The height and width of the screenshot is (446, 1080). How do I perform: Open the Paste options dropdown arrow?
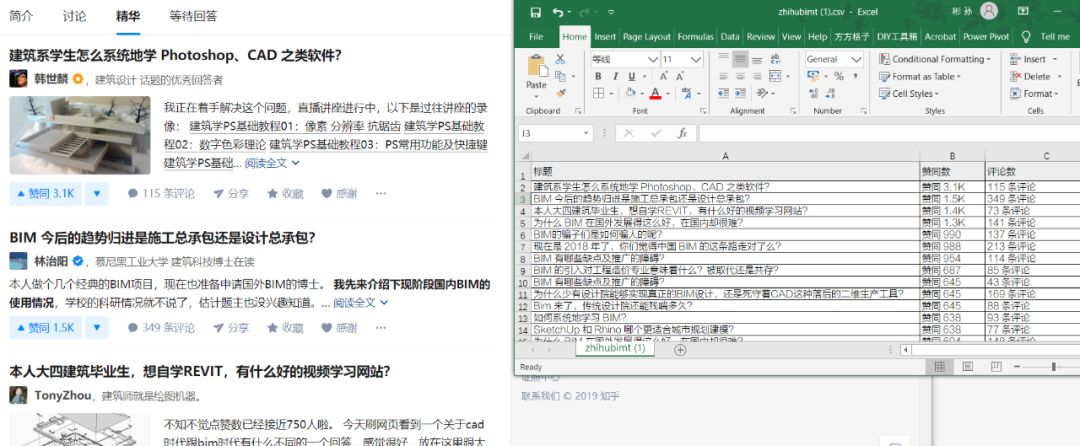click(x=537, y=95)
